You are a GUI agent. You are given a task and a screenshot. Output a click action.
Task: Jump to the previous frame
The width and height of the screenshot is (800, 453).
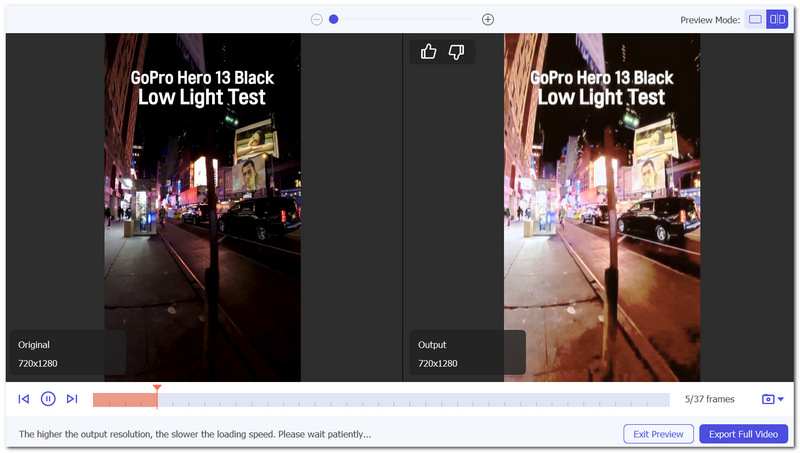click(23, 399)
